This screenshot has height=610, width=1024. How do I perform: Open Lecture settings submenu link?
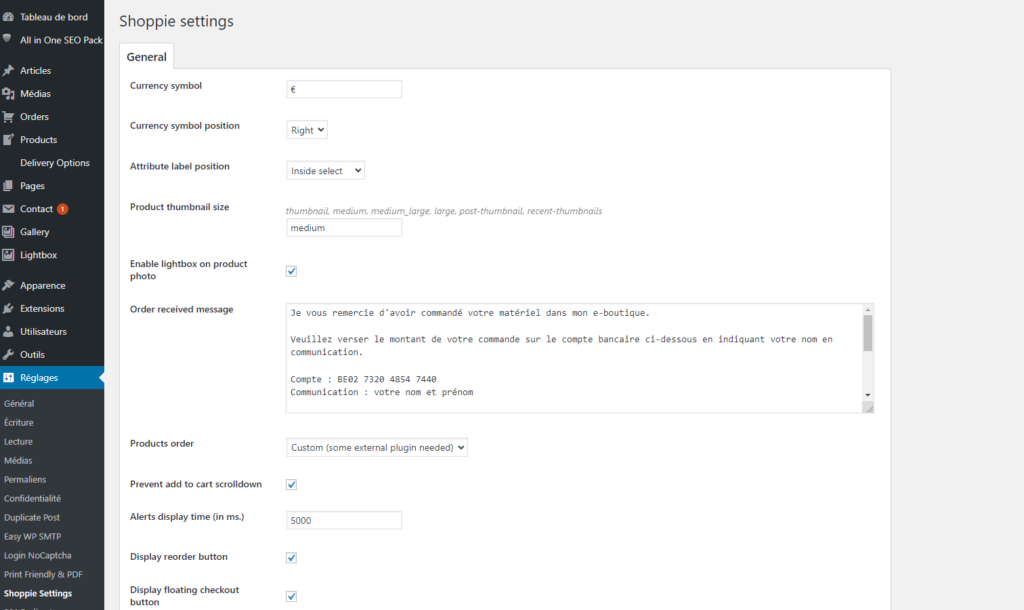click(x=18, y=441)
